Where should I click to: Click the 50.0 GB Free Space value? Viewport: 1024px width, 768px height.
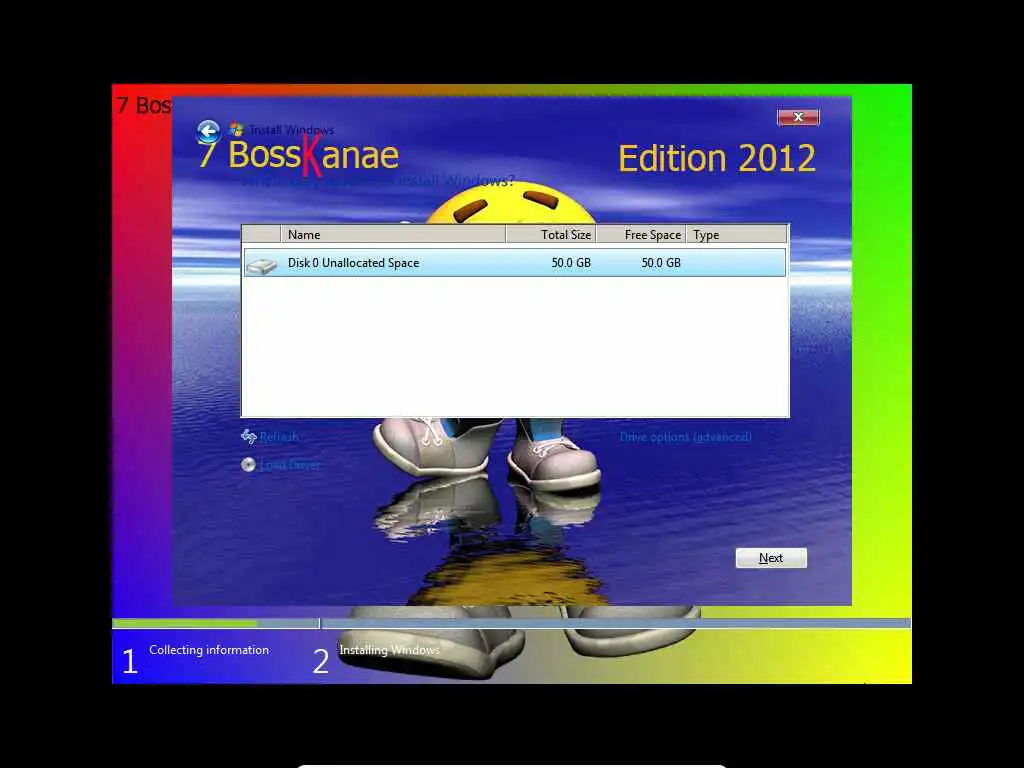pos(661,263)
